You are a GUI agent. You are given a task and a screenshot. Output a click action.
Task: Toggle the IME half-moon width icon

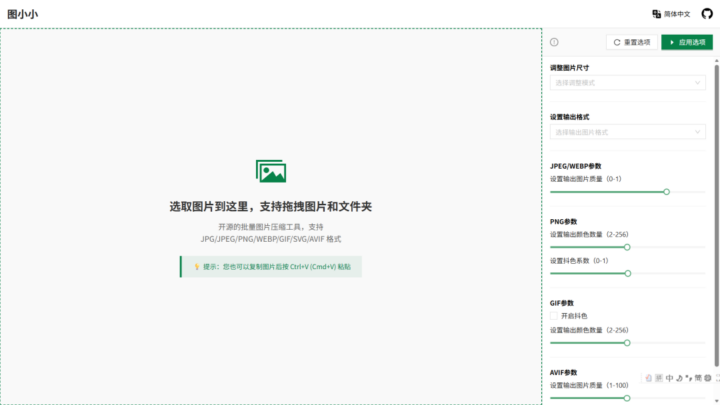click(x=679, y=378)
